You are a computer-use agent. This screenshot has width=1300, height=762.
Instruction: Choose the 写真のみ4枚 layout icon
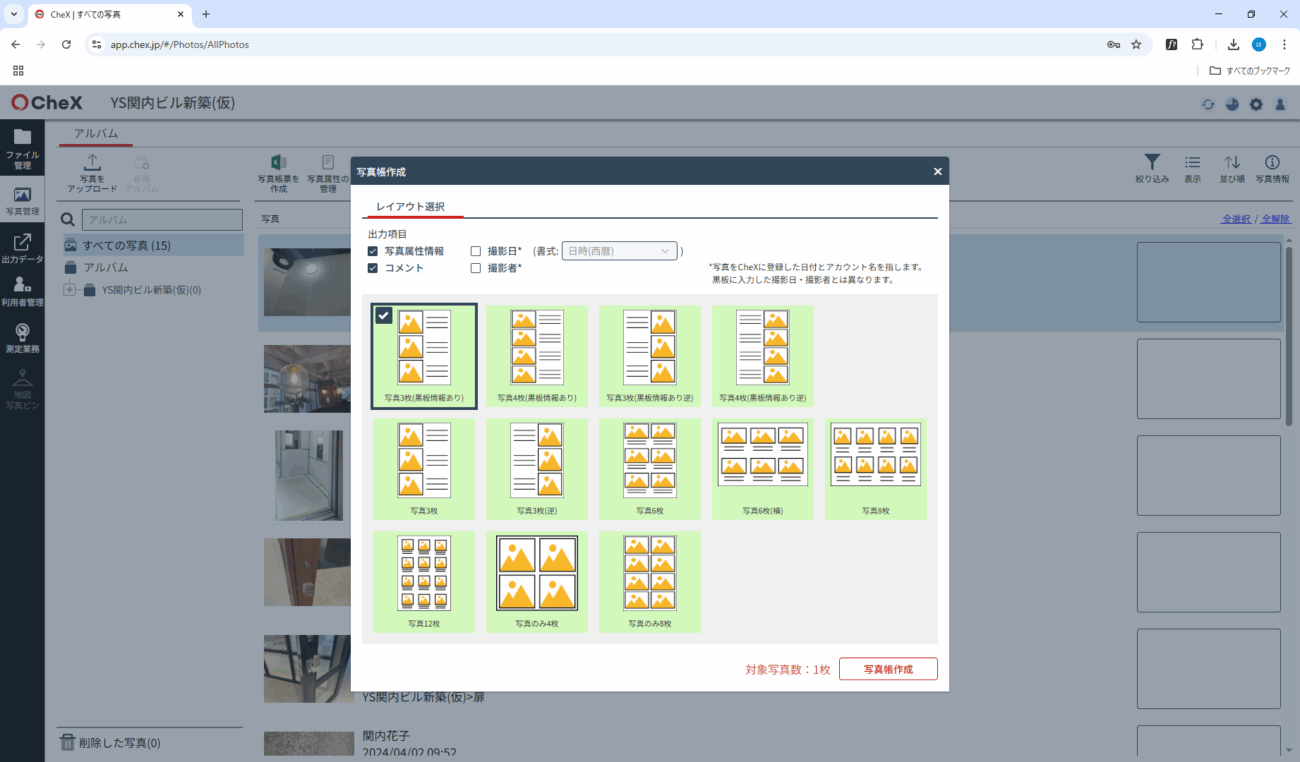click(537, 576)
